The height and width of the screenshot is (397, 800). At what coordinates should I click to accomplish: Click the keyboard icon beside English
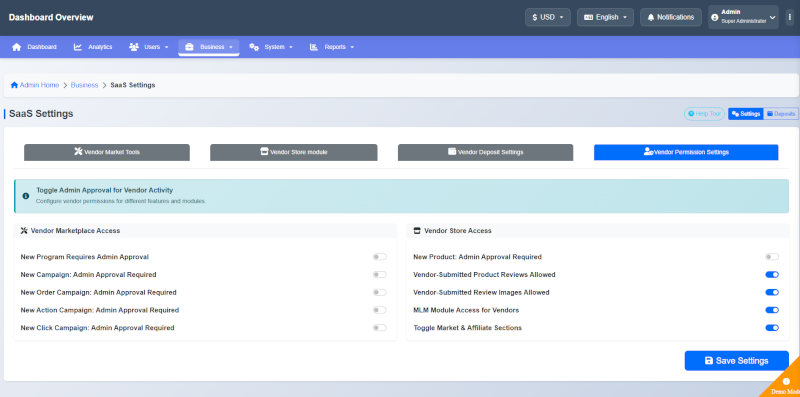pos(588,17)
